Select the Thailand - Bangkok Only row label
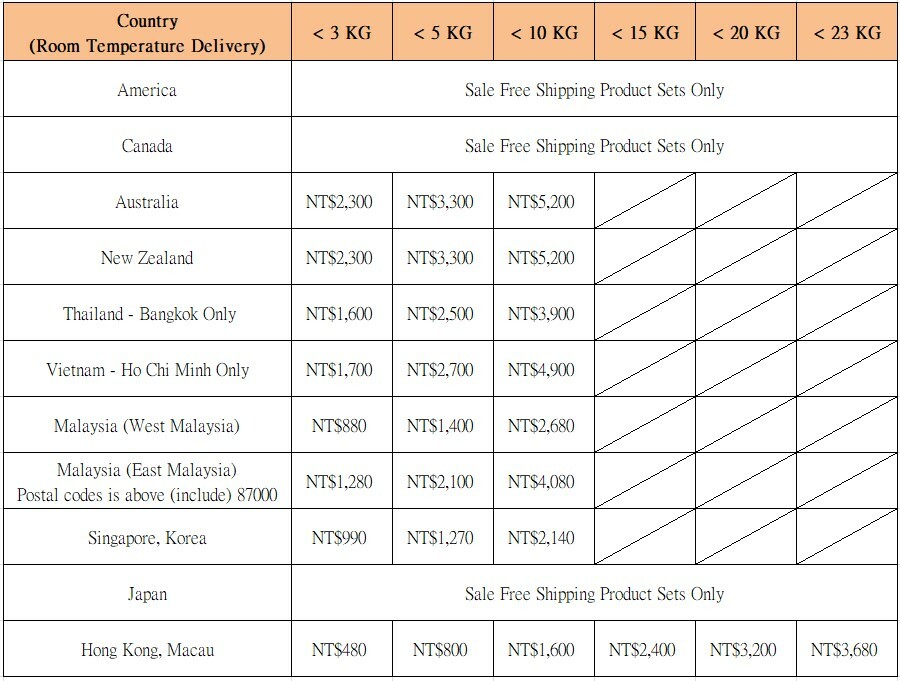The height and width of the screenshot is (681, 900). 149,314
